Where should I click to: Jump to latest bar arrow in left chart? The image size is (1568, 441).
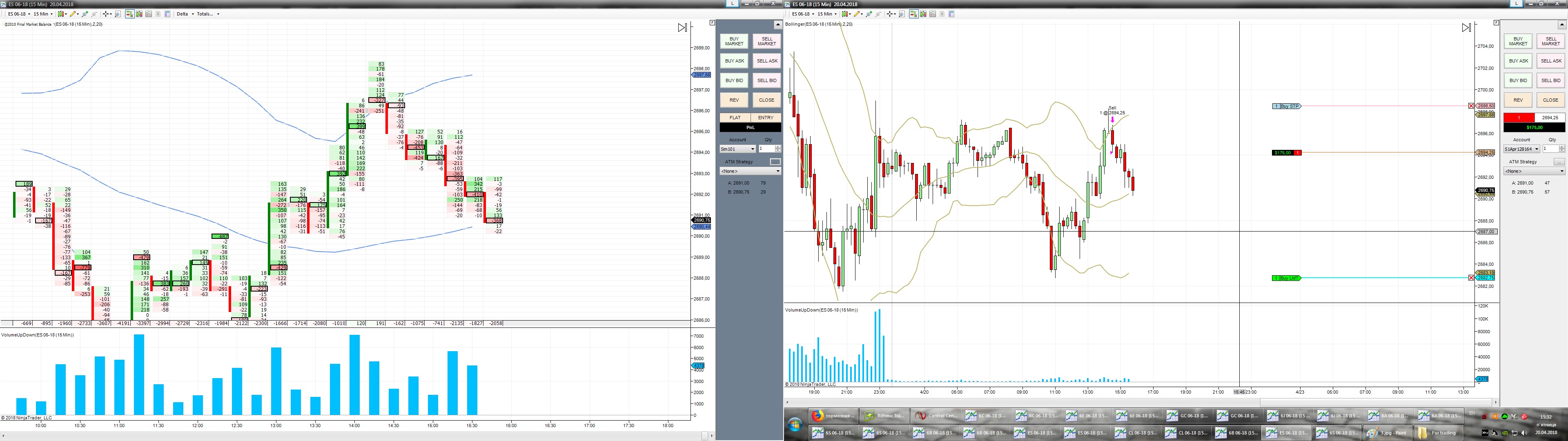click(682, 28)
